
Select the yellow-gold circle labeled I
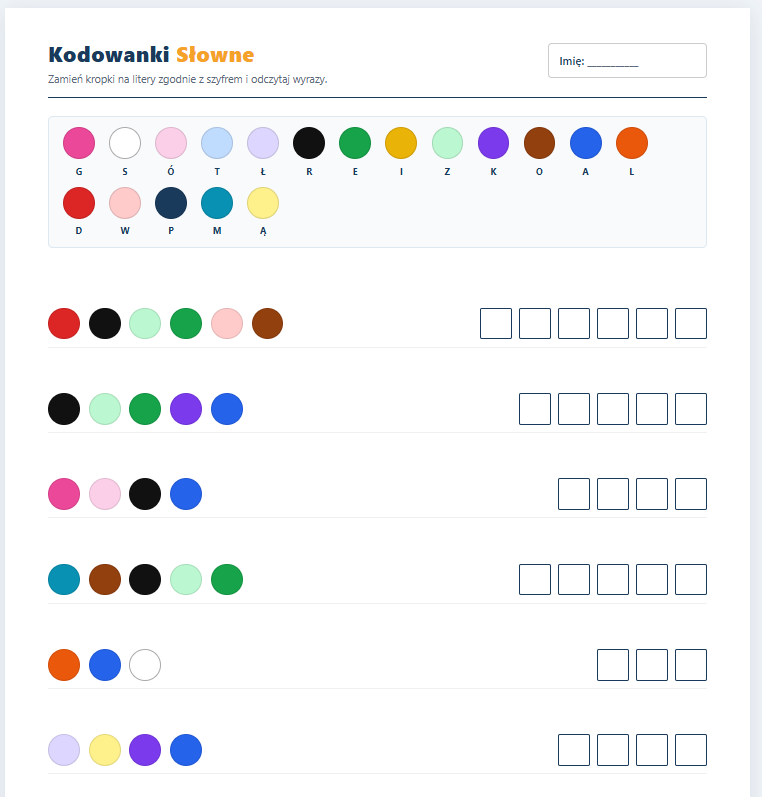(x=401, y=143)
